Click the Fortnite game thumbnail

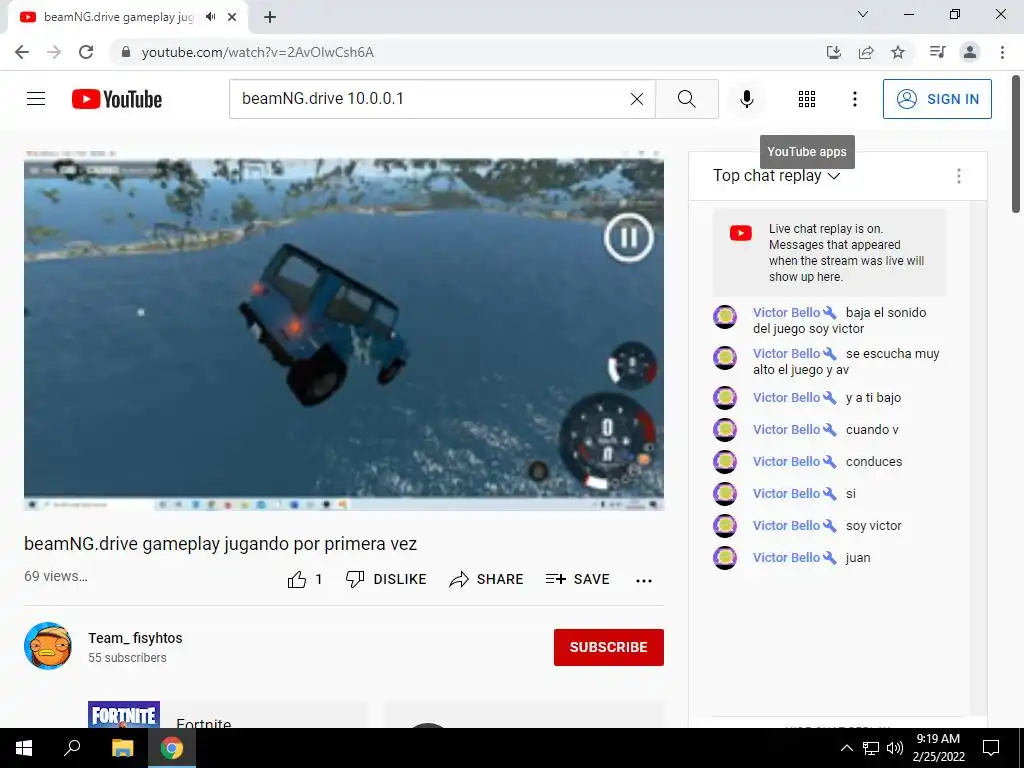pyautogui.click(x=124, y=714)
